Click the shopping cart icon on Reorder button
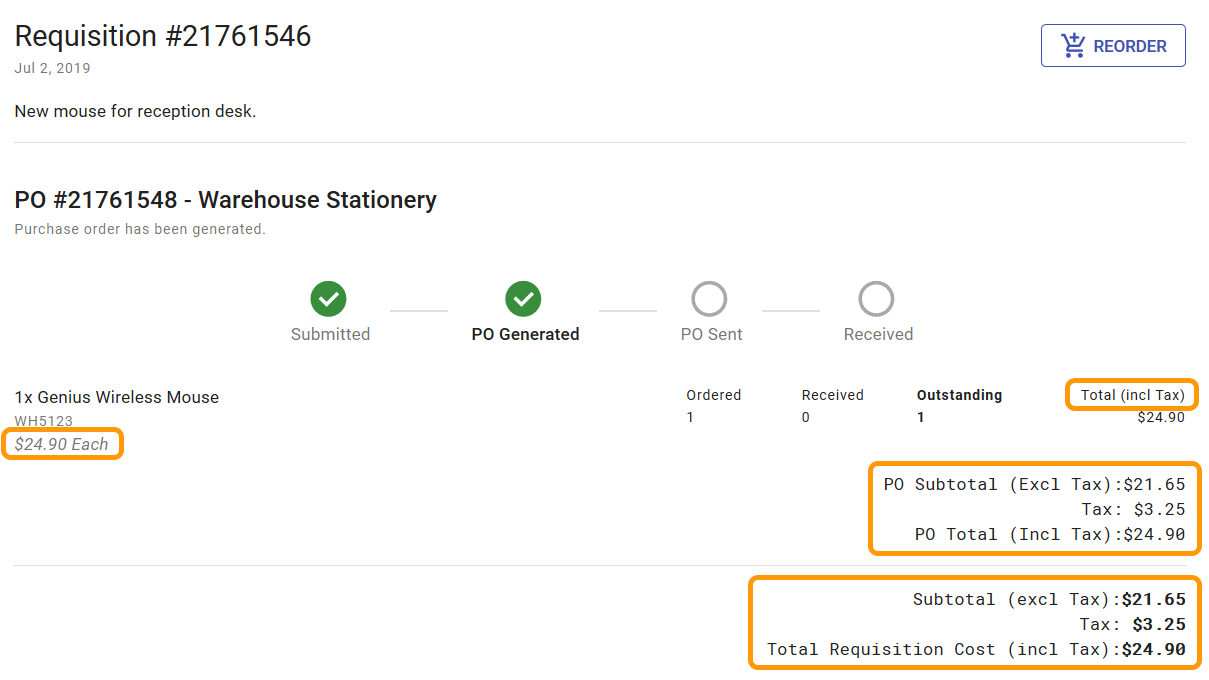This screenshot has width=1209, height=680. [x=1071, y=45]
